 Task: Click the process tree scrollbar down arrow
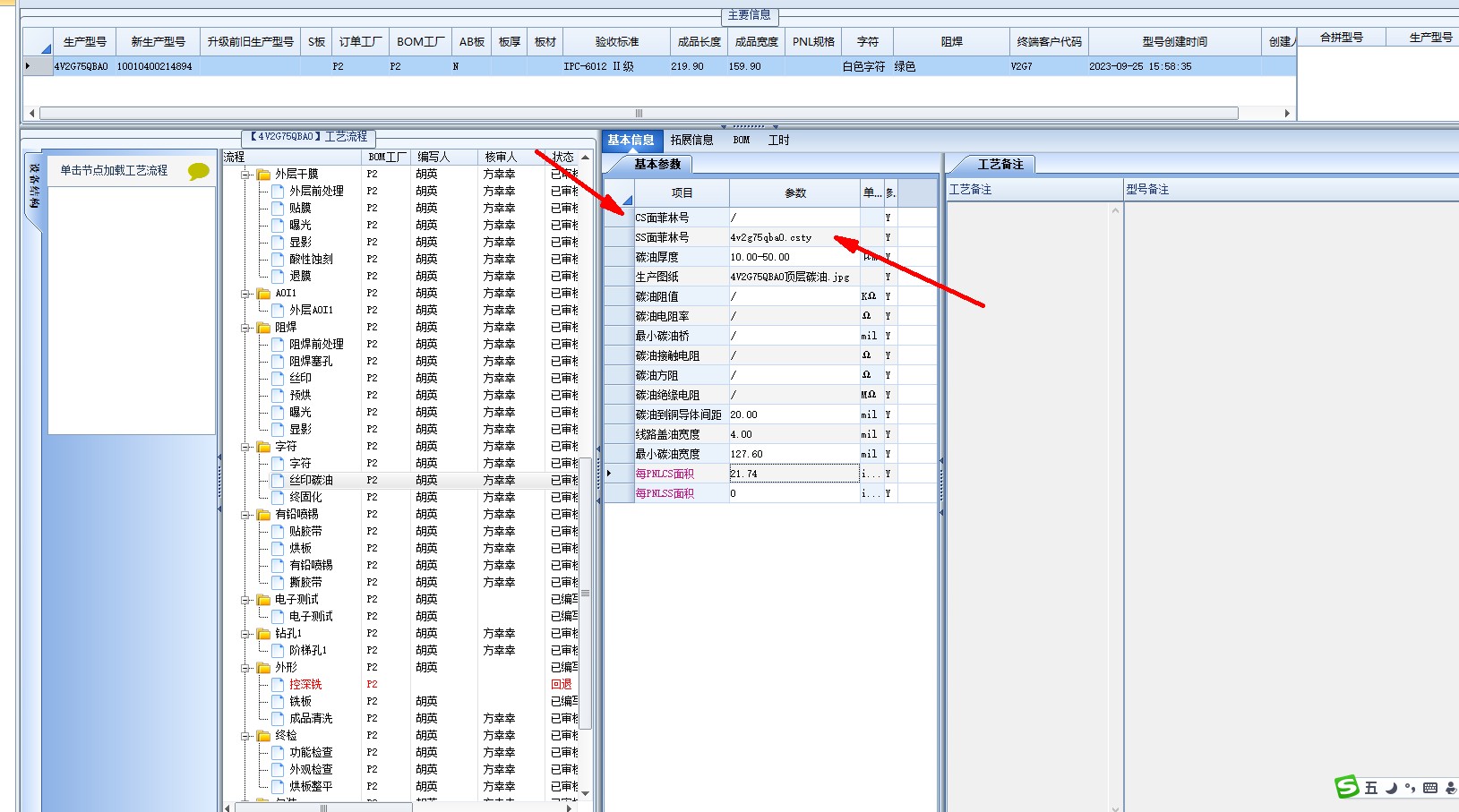[x=586, y=793]
